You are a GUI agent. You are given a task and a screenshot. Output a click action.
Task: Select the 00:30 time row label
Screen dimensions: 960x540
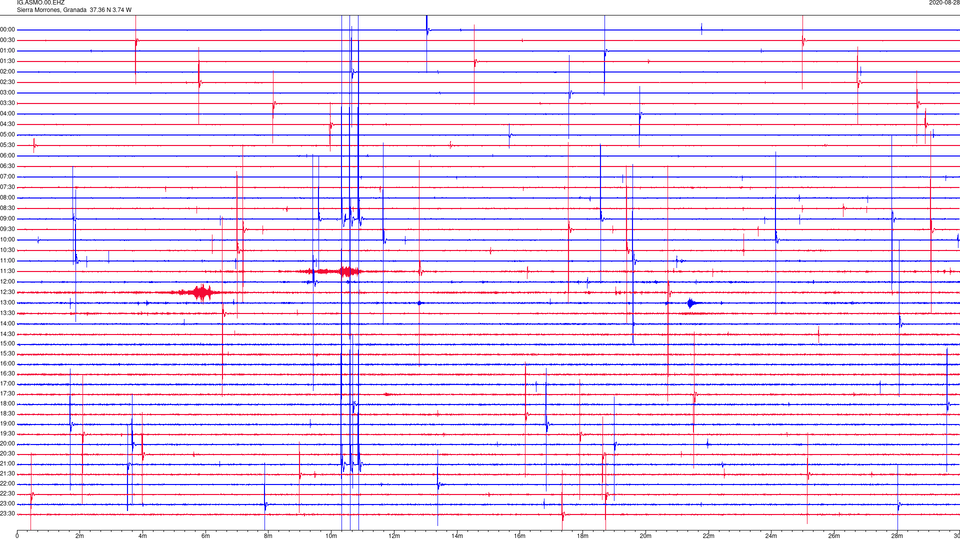point(8,40)
